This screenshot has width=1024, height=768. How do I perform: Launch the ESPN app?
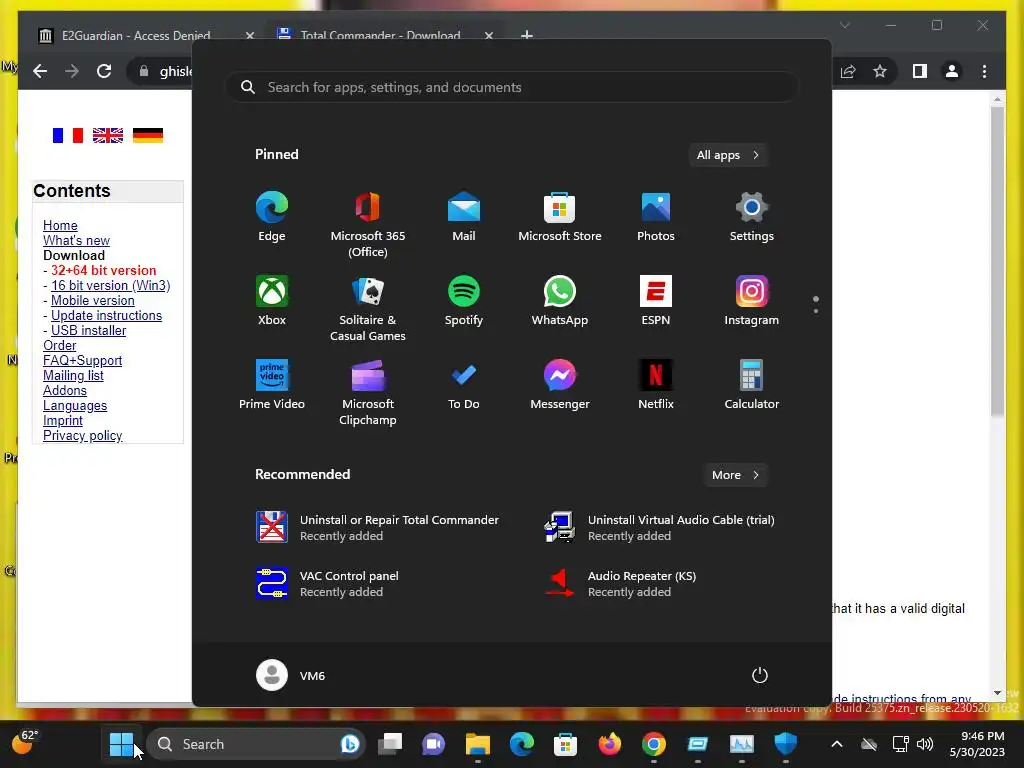[656, 300]
